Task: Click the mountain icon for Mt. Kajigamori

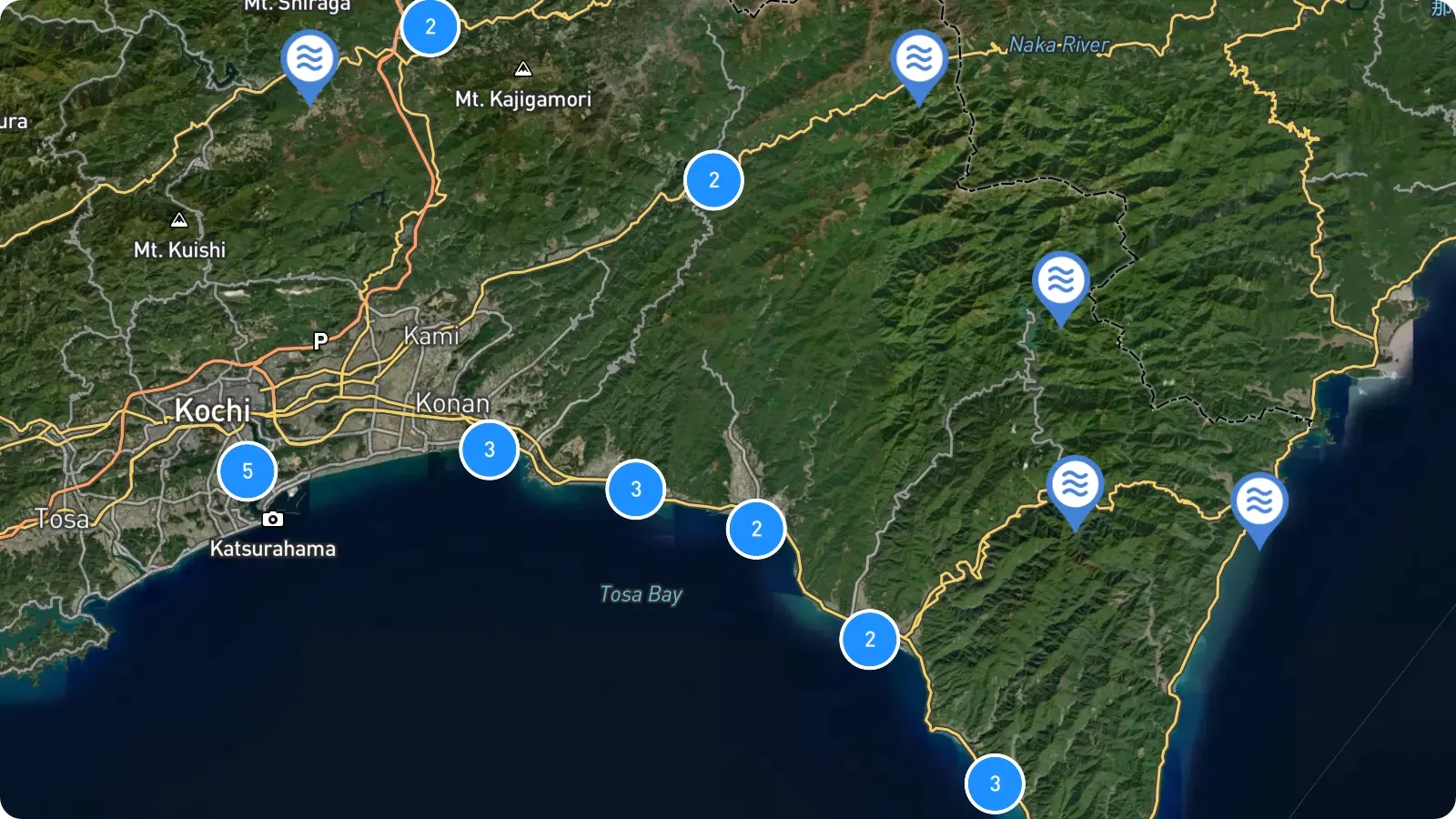Action: (x=523, y=69)
